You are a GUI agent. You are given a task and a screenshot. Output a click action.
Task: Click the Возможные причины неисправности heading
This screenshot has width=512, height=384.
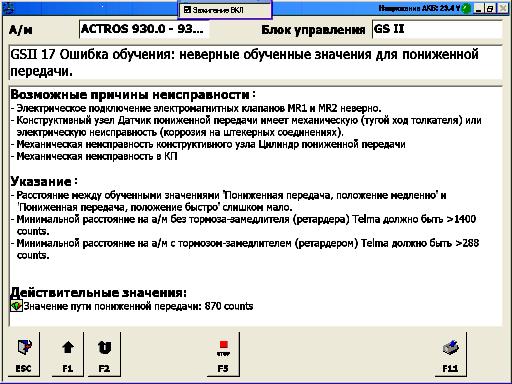tap(133, 95)
